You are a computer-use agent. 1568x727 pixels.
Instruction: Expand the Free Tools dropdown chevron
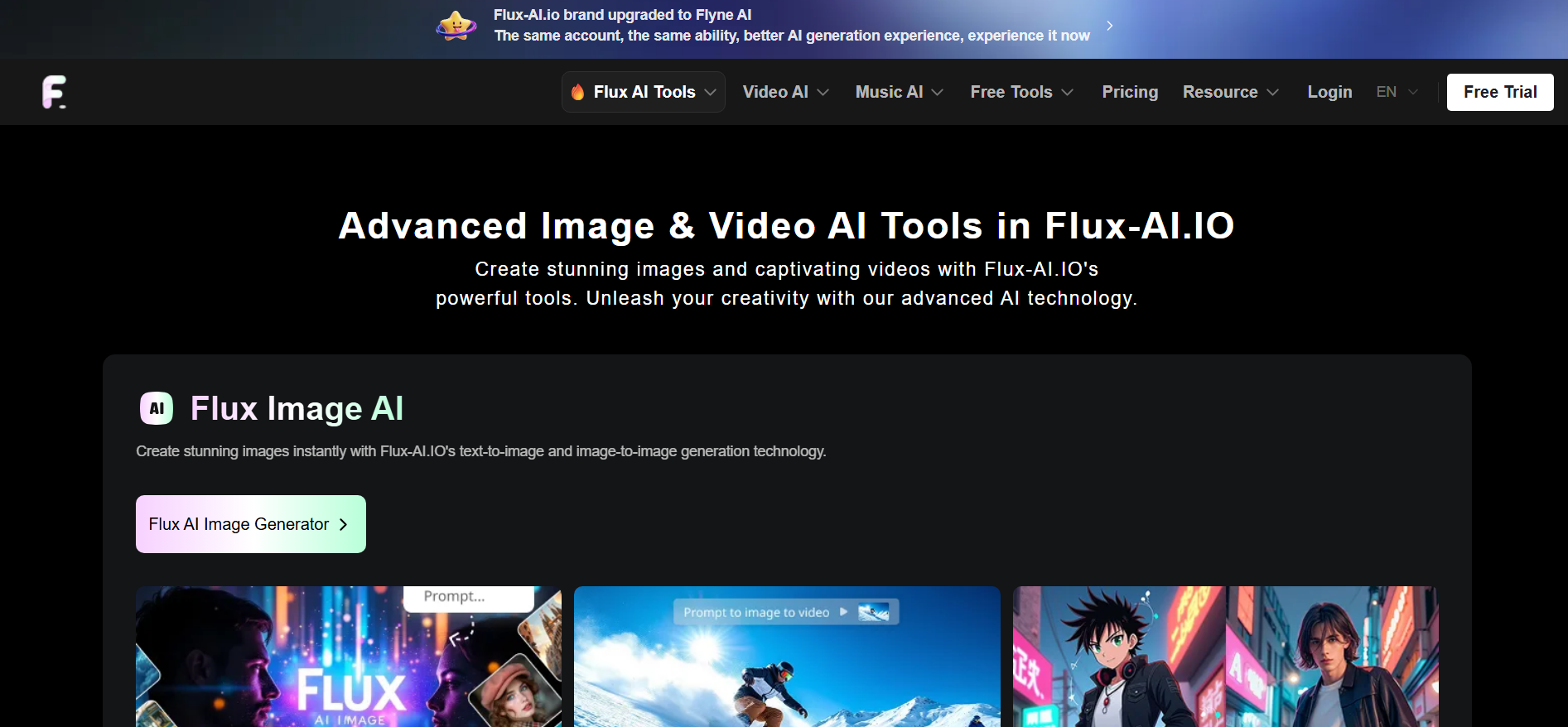point(1067,92)
